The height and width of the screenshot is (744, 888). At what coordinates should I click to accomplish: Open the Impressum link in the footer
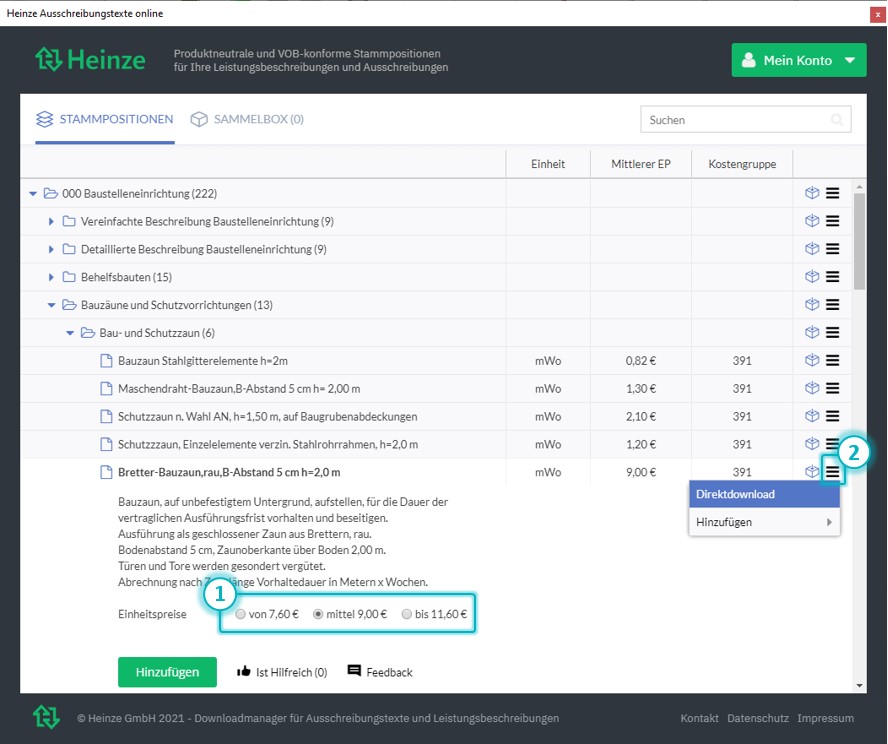coord(826,718)
